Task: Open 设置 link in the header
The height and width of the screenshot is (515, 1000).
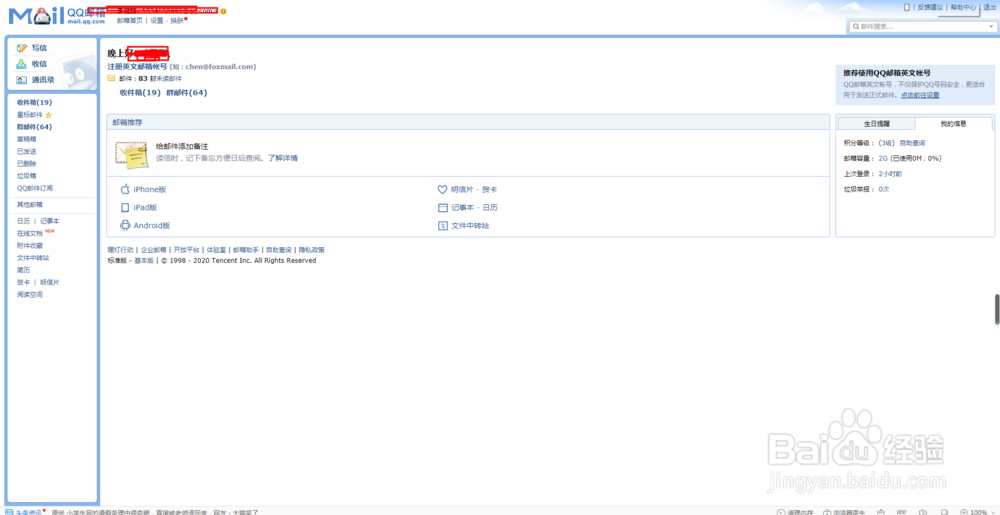Action: (x=157, y=20)
